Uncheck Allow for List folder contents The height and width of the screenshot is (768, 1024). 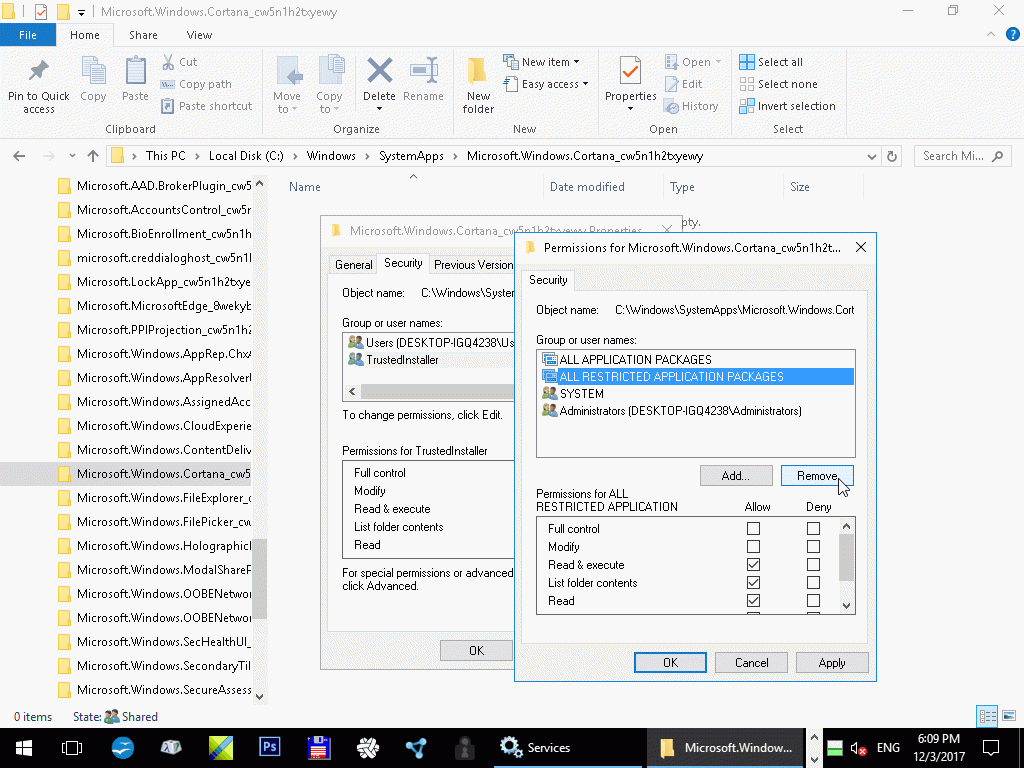pyautogui.click(x=754, y=583)
